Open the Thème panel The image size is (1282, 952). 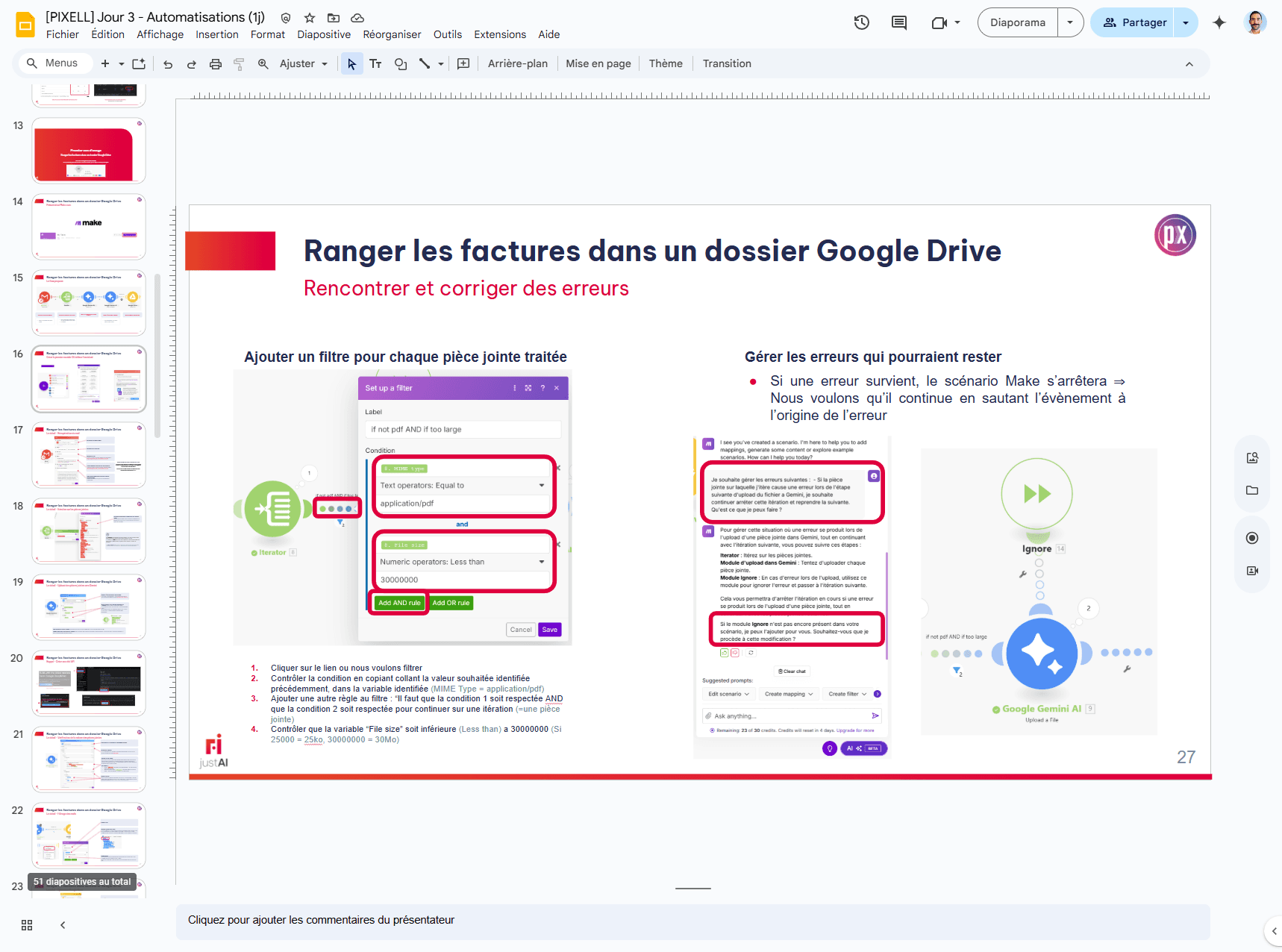point(666,64)
